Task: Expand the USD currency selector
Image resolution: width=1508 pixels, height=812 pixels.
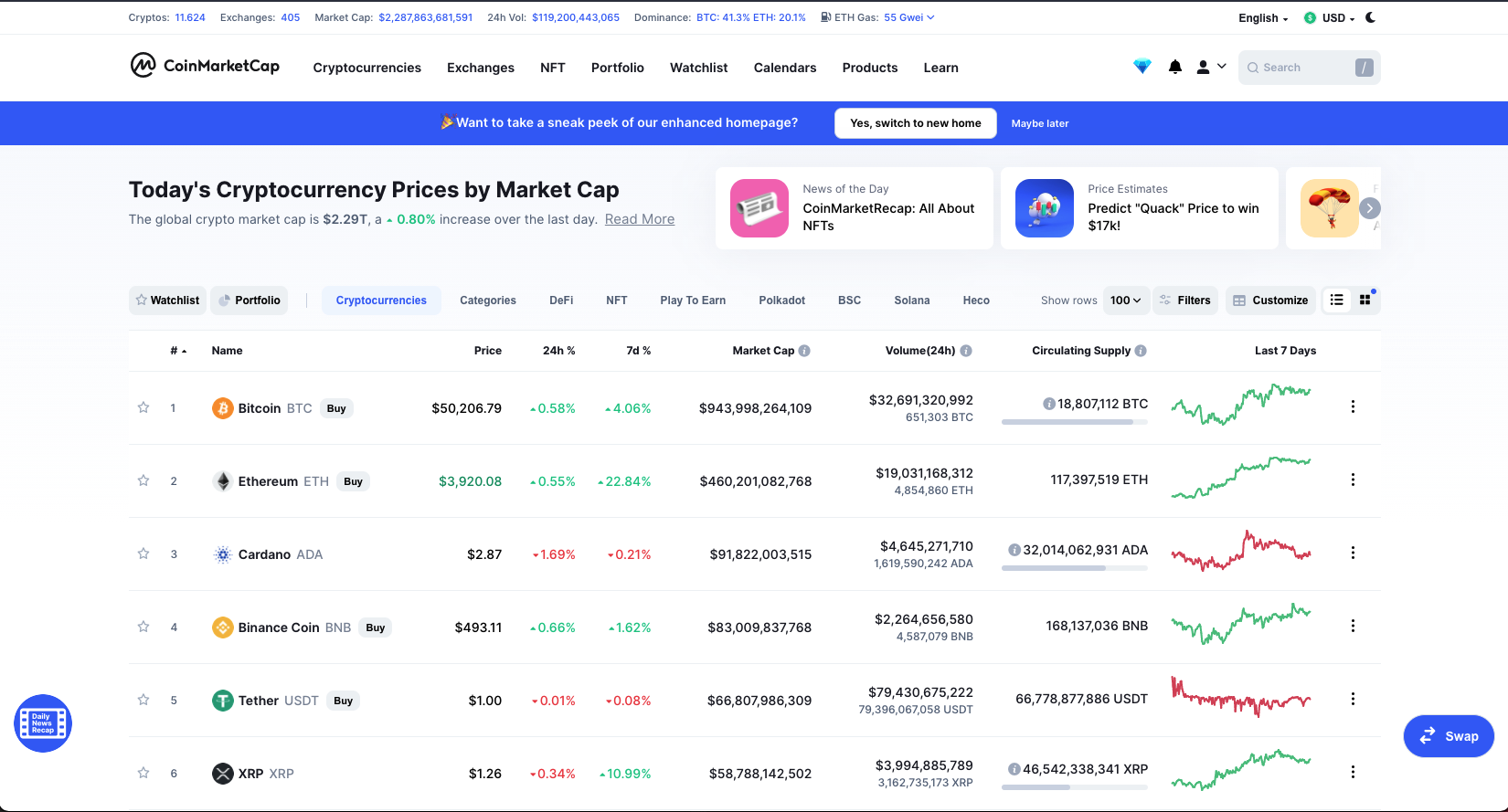Action: (1330, 17)
